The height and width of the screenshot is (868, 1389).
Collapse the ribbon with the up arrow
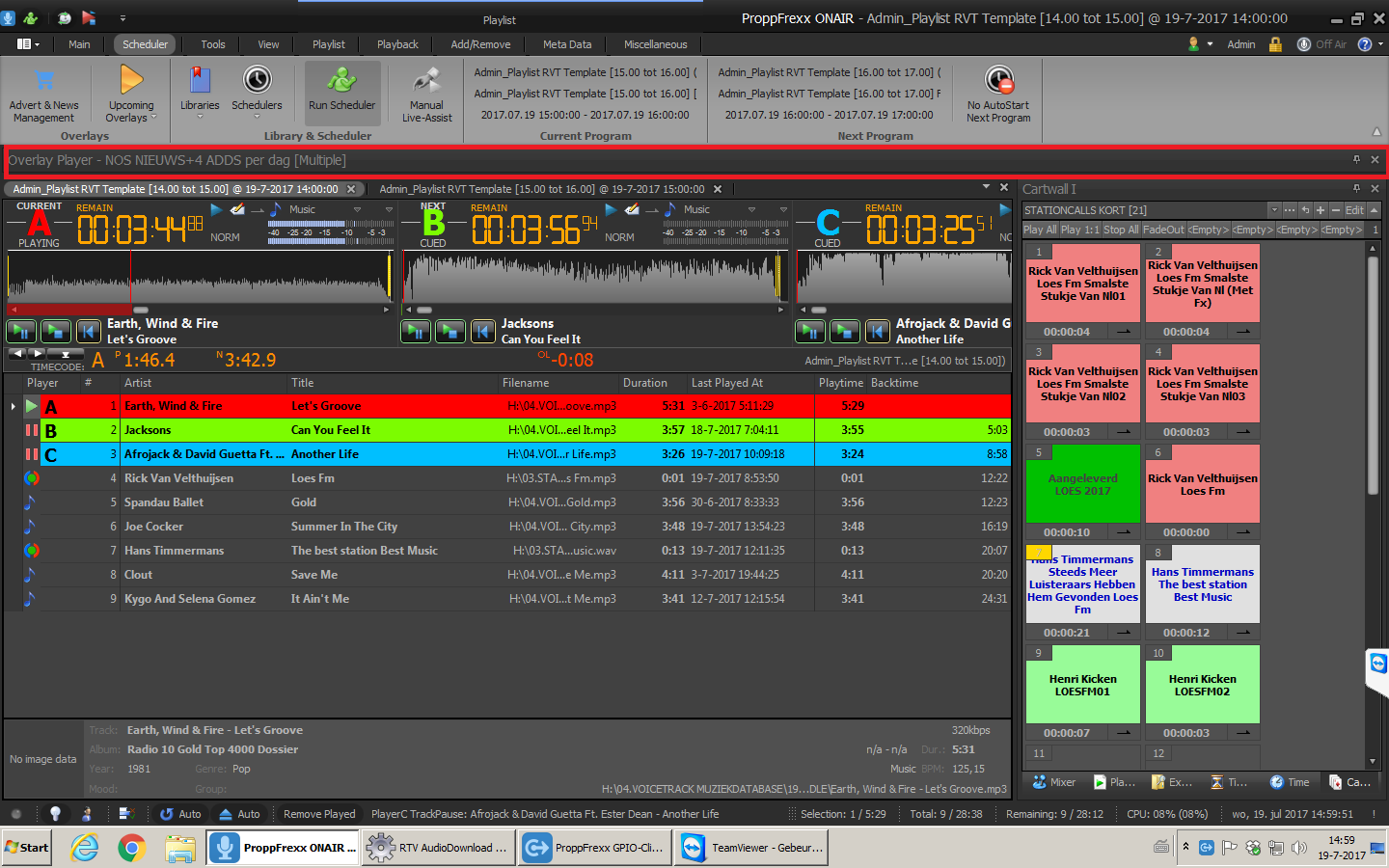point(1376,132)
